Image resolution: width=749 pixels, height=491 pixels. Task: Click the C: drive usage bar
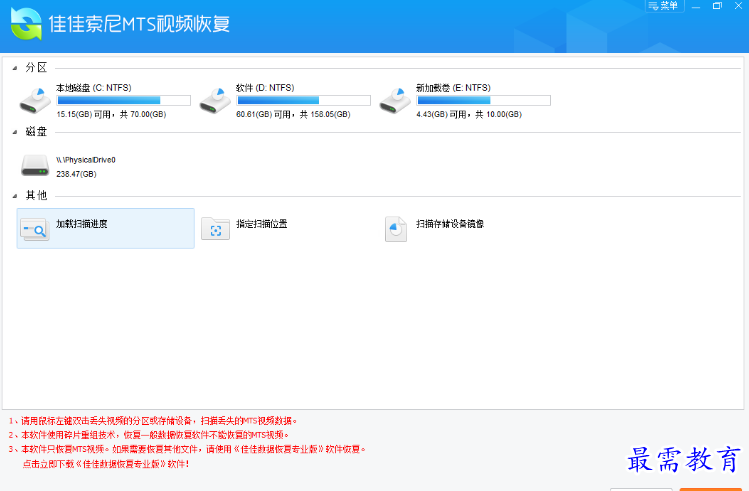[x=124, y=100]
